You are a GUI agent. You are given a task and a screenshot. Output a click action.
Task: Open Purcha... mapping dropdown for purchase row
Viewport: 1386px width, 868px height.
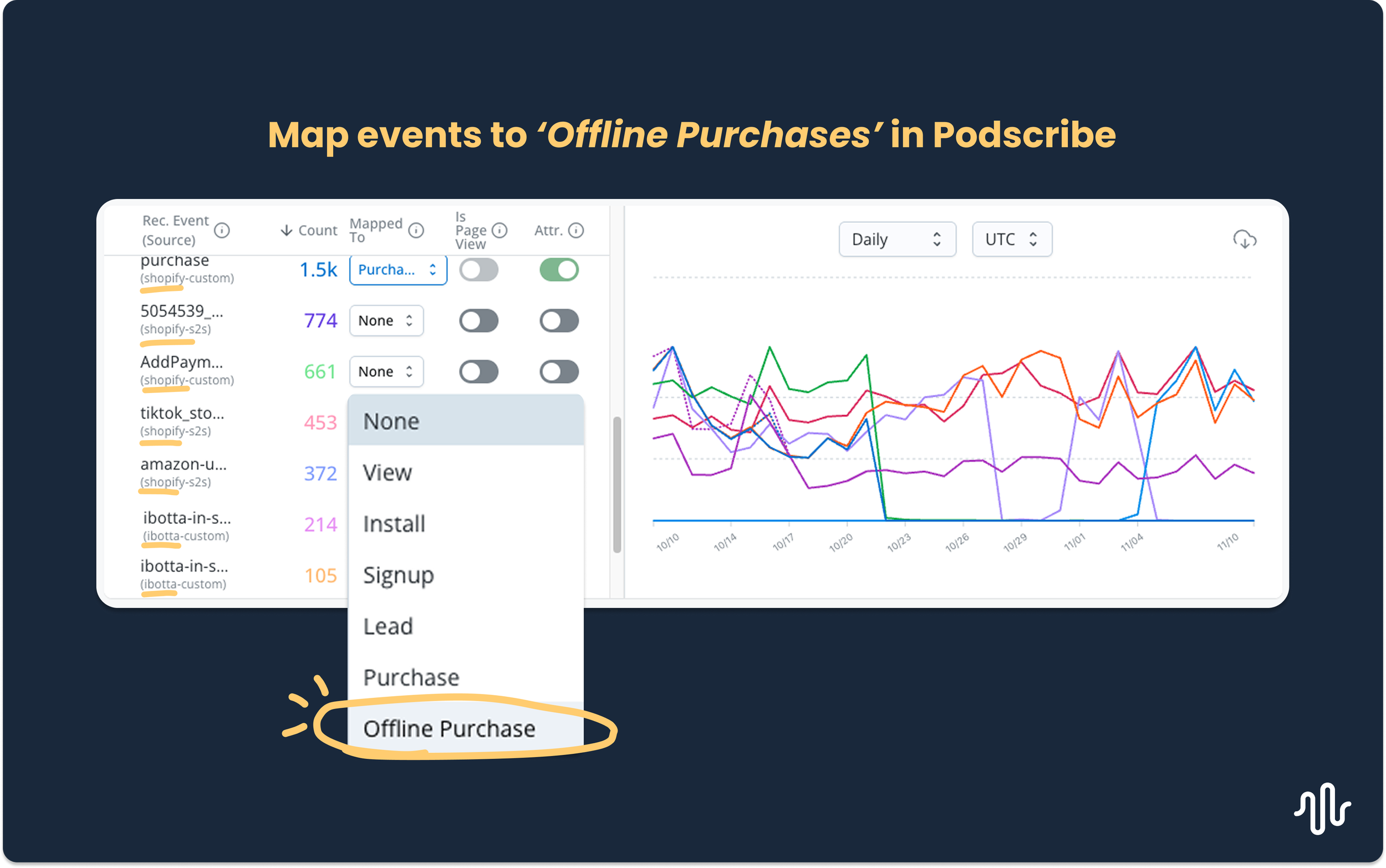[x=398, y=270]
